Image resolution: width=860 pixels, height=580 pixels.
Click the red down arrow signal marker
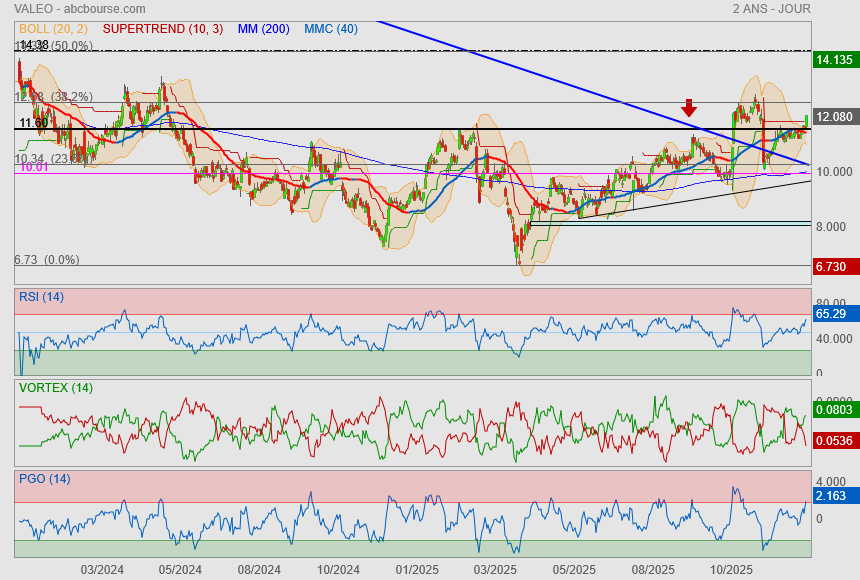(x=689, y=108)
